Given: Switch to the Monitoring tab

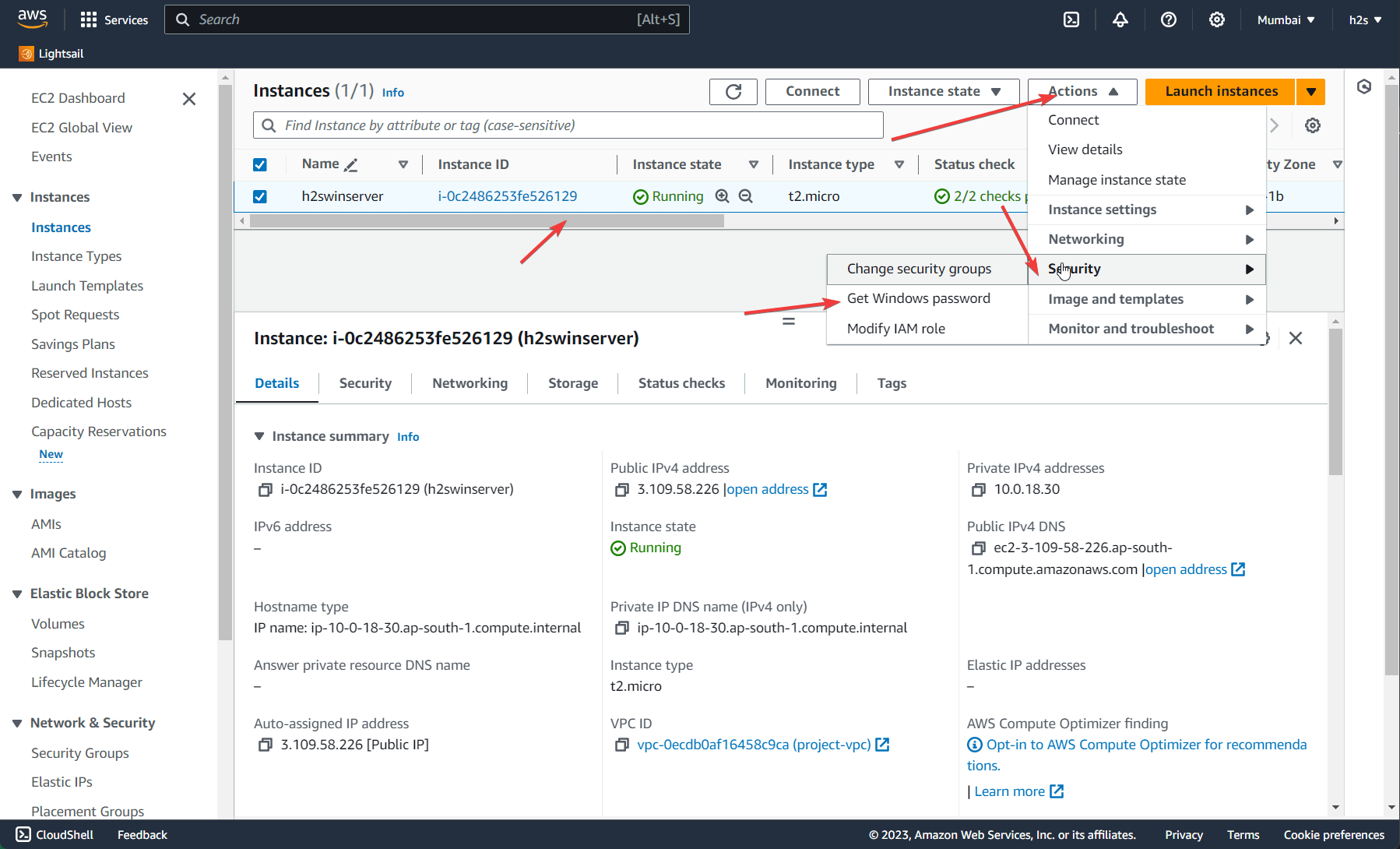Looking at the screenshot, I should pos(800,382).
